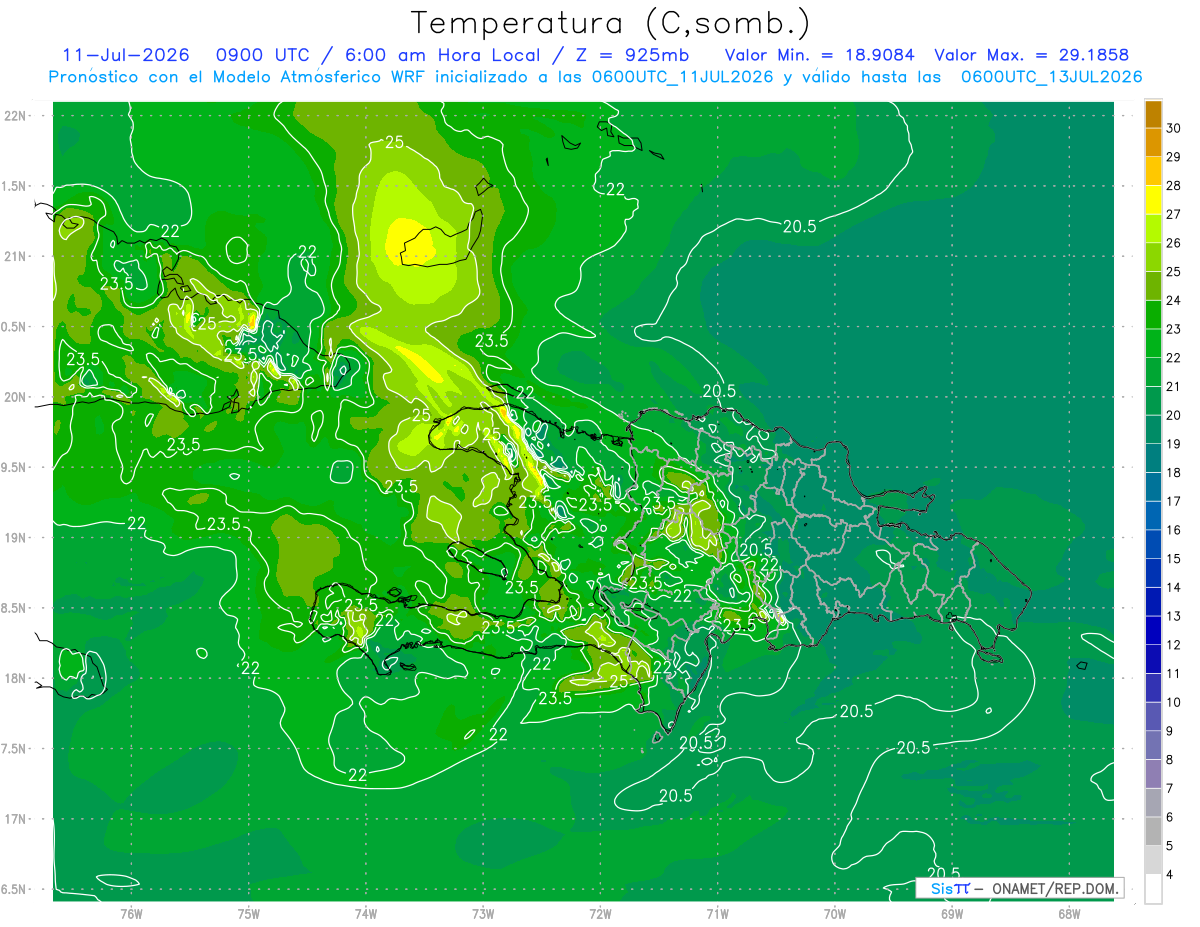Click the legend value 21

tap(1174, 387)
